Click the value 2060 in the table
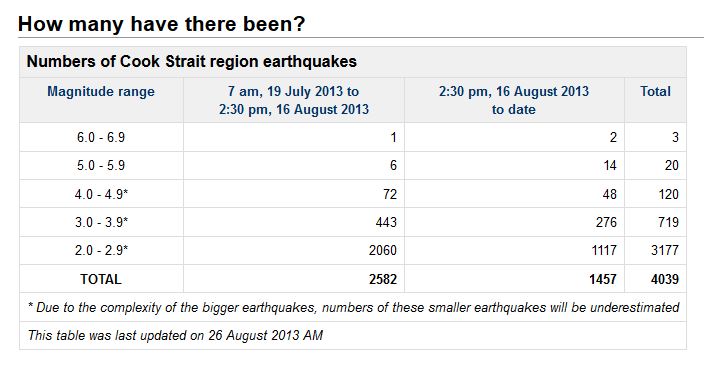The width and height of the screenshot is (704, 368). point(383,250)
